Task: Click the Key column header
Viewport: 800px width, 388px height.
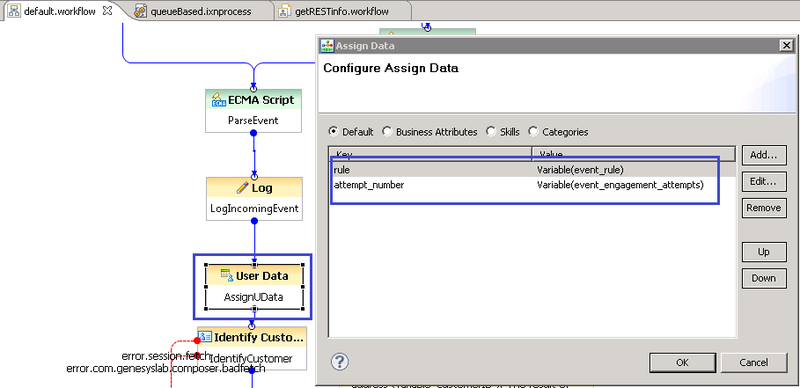Action: click(x=430, y=153)
